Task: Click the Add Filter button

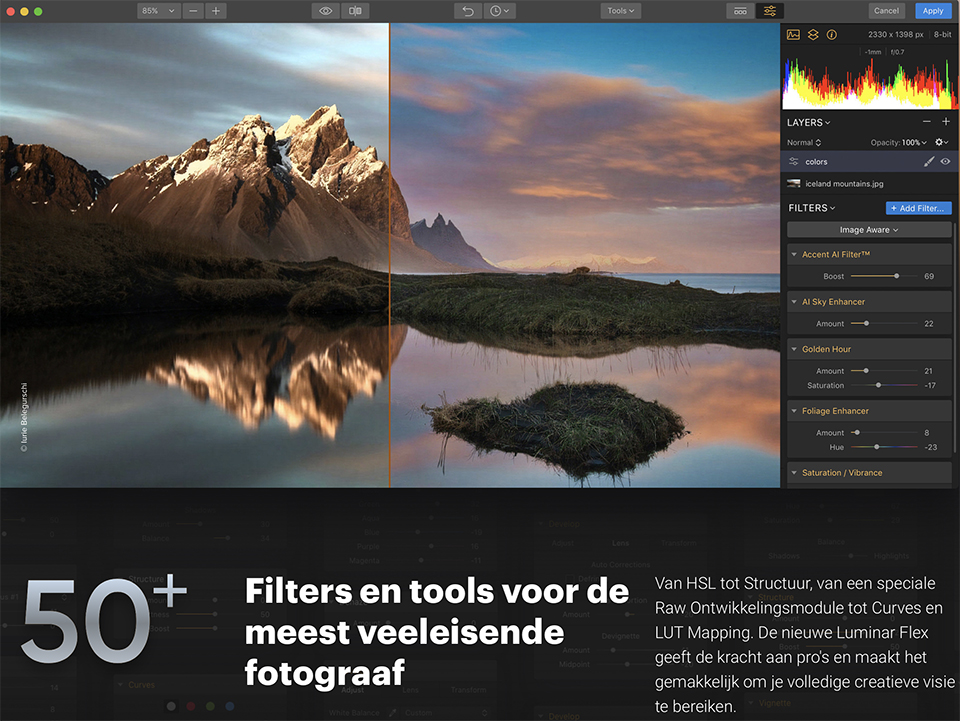Action: pyautogui.click(x=918, y=208)
